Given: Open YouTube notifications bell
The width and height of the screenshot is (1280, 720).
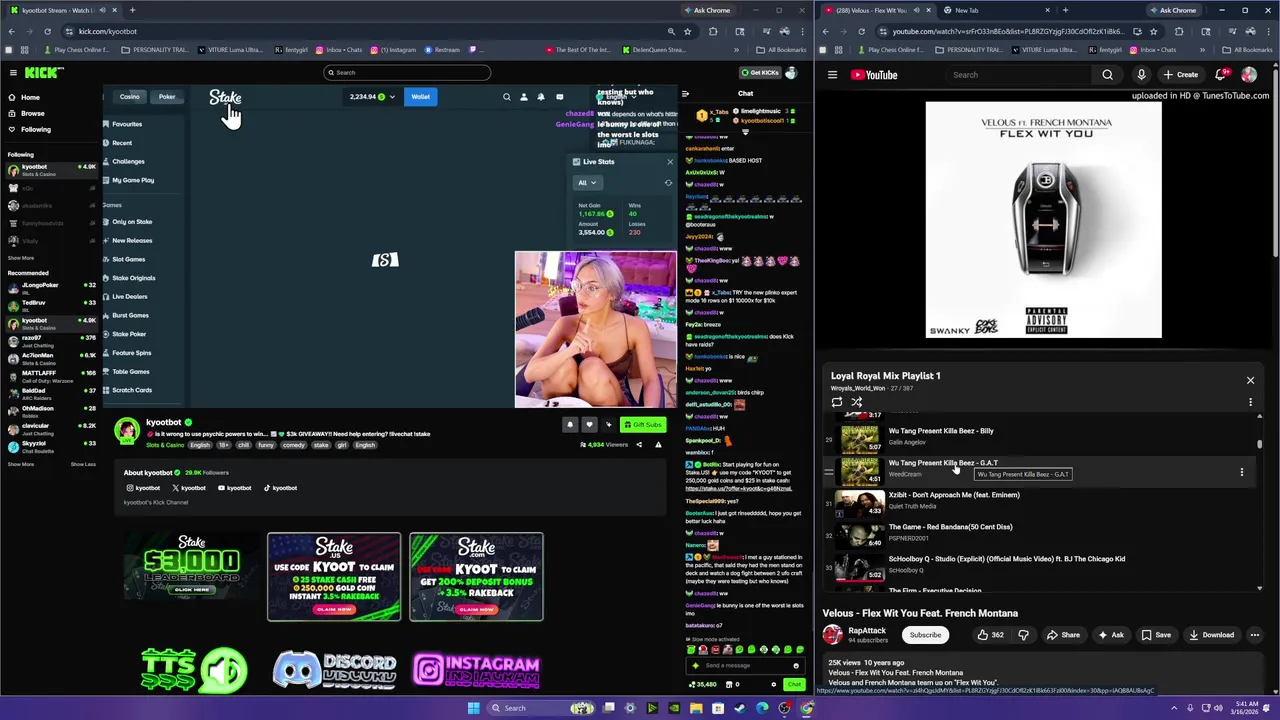Looking at the screenshot, I should coord(1221,74).
